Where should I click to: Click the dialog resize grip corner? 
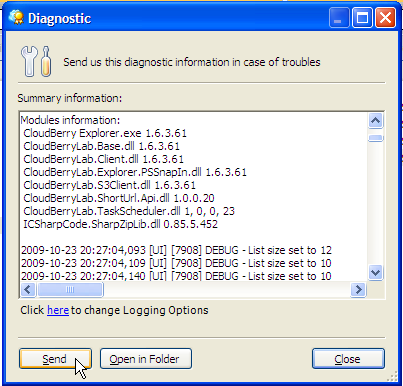pyautogui.click(x=392, y=376)
